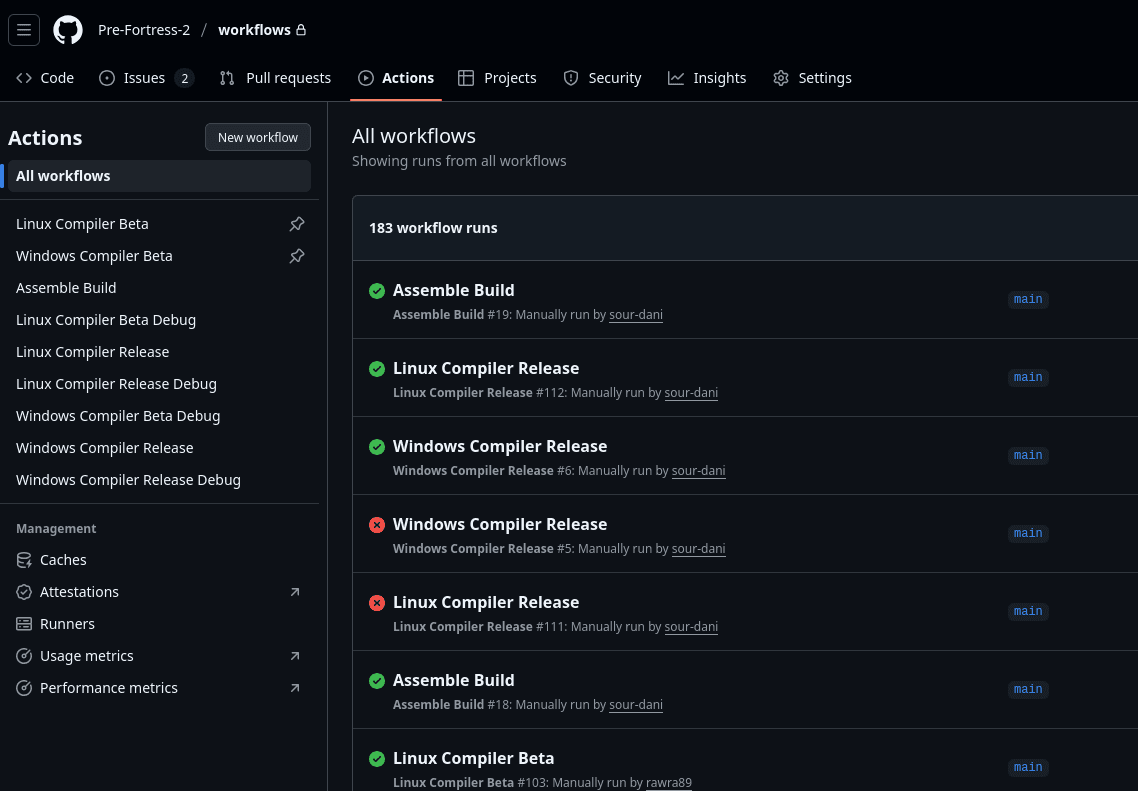This screenshot has width=1138, height=791.
Task: Open the Settings tab
Action: pos(812,78)
